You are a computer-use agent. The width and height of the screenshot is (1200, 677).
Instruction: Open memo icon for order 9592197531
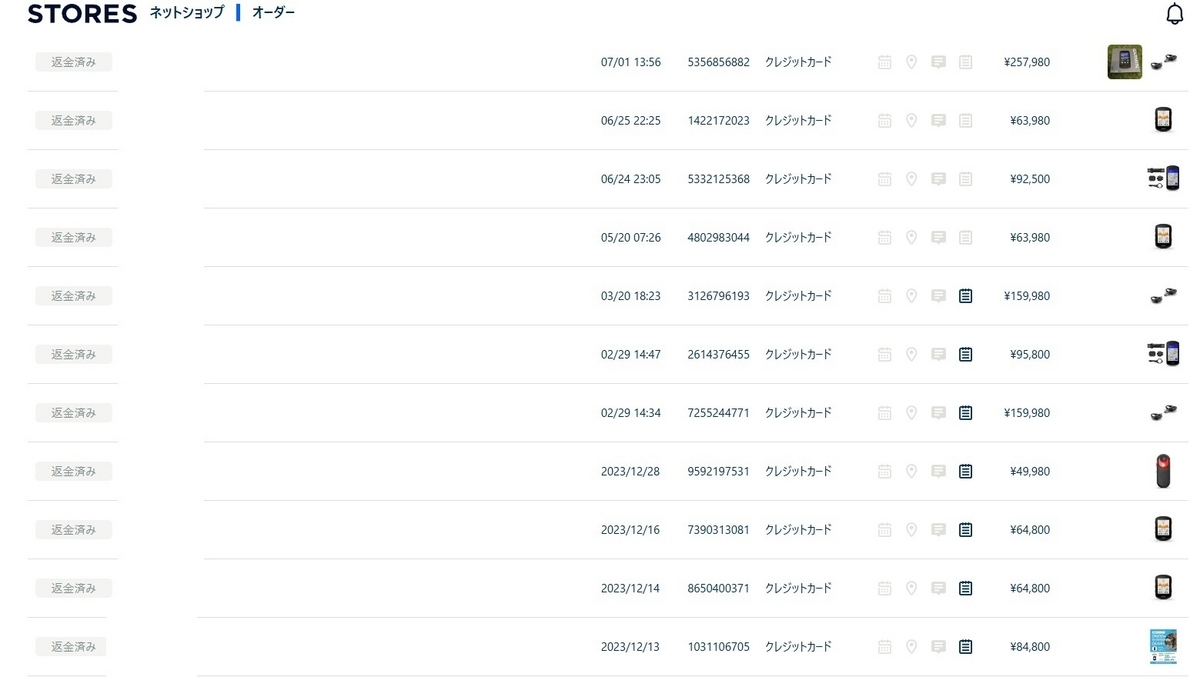click(x=965, y=471)
